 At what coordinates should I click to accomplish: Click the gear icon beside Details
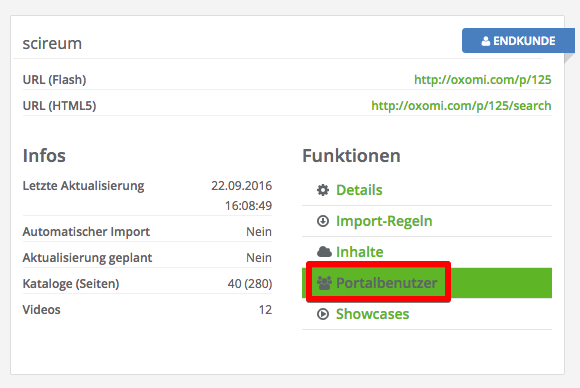(323, 190)
